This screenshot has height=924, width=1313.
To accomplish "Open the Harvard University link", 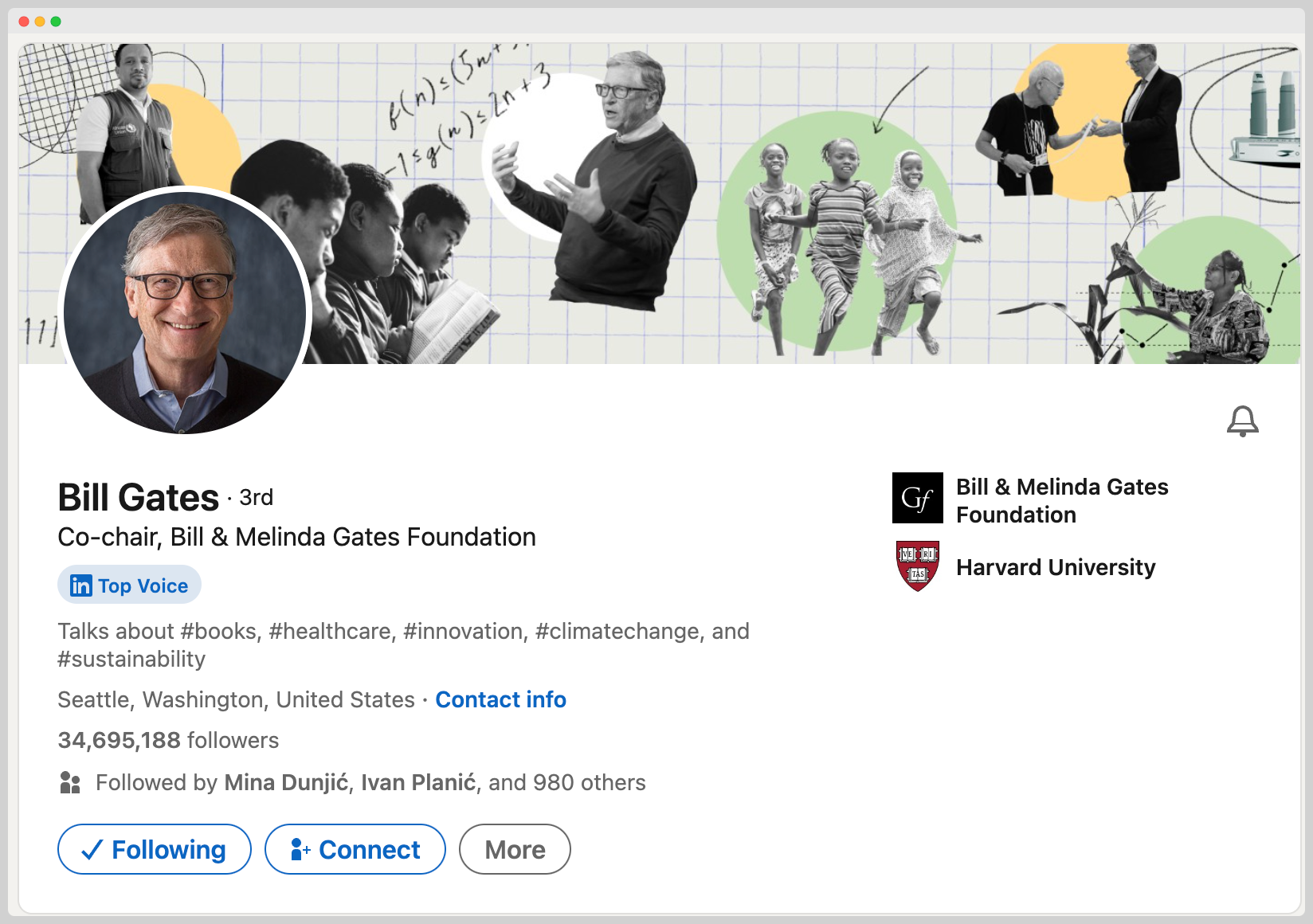I will (x=1055, y=567).
